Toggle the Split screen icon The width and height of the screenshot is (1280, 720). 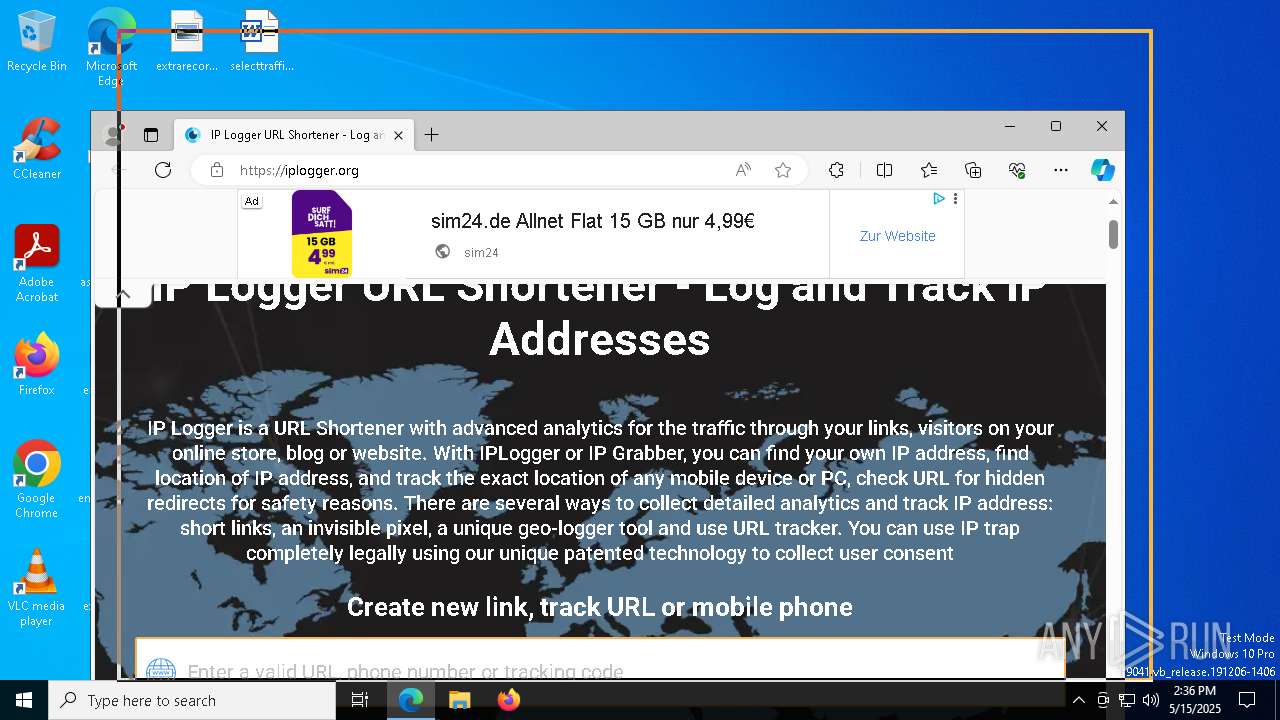pos(884,170)
